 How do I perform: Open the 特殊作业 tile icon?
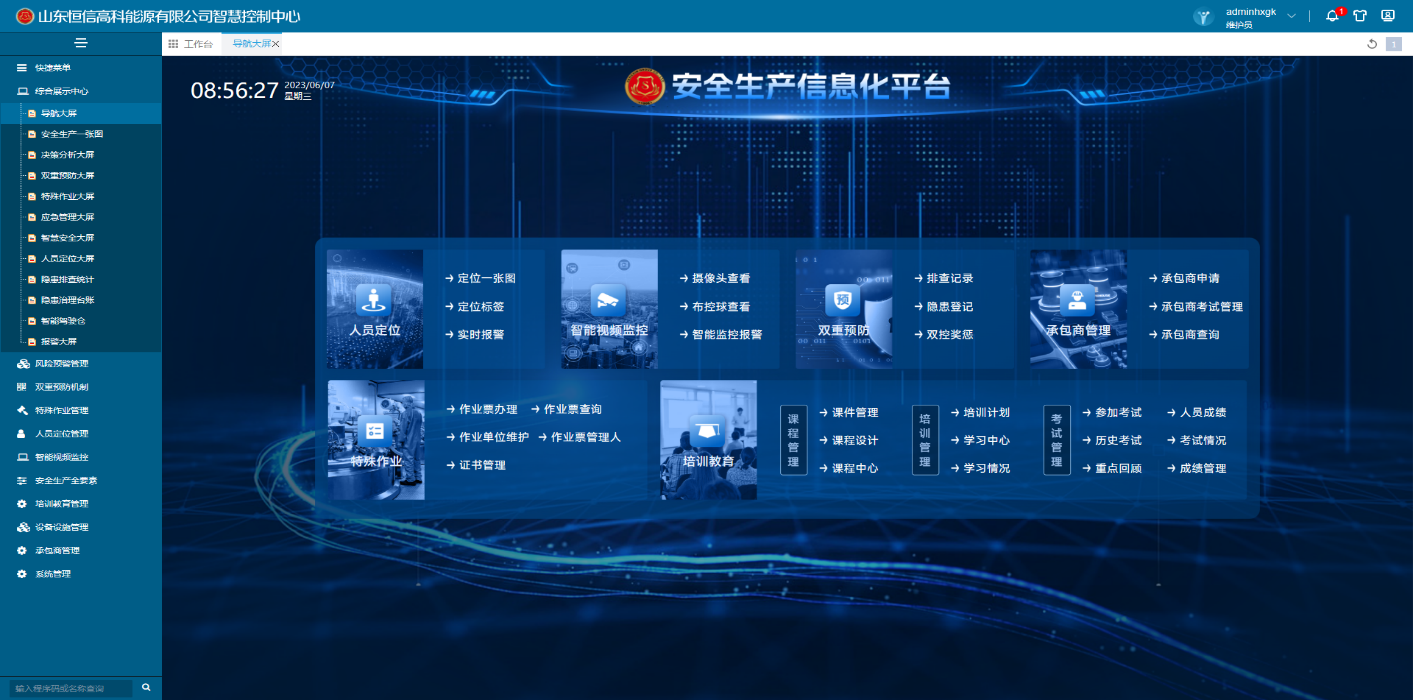(376, 432)
